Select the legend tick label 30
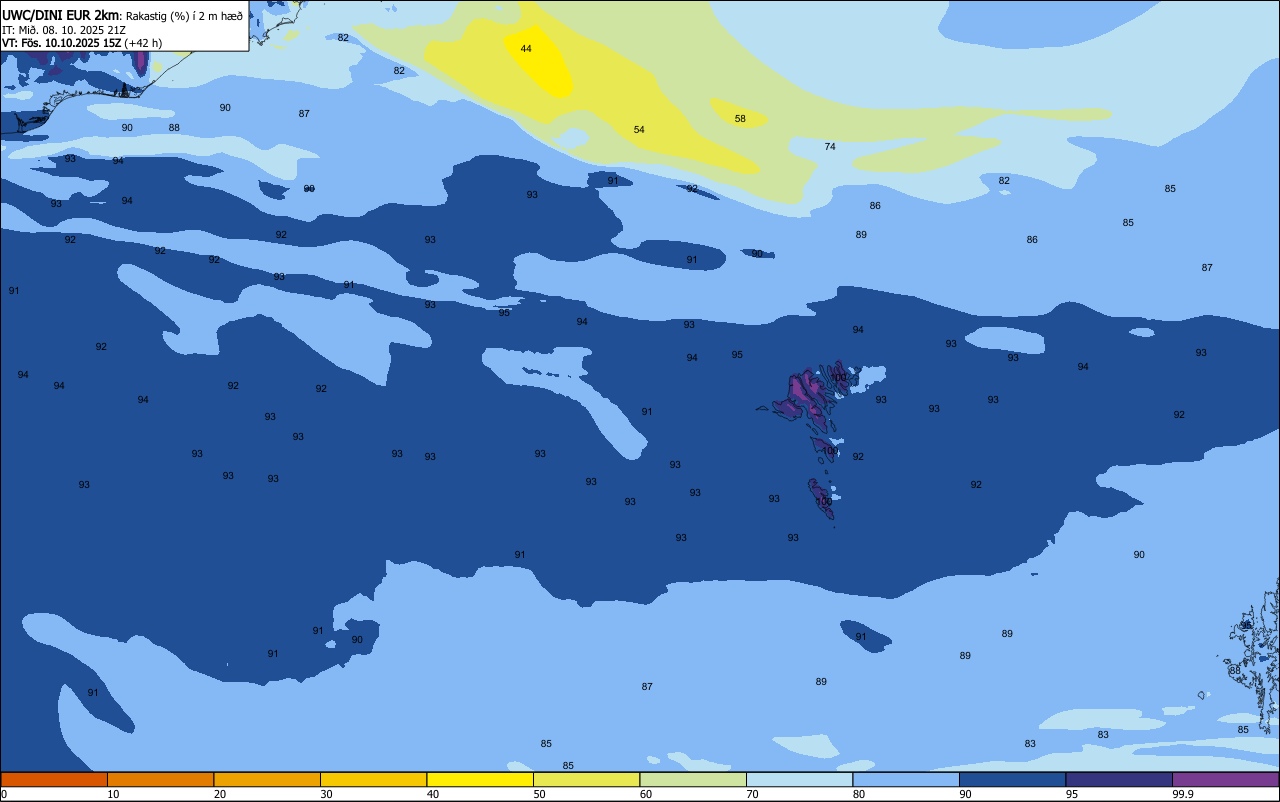The height and width of the screenshot is (802, 1280). (326, 794)
